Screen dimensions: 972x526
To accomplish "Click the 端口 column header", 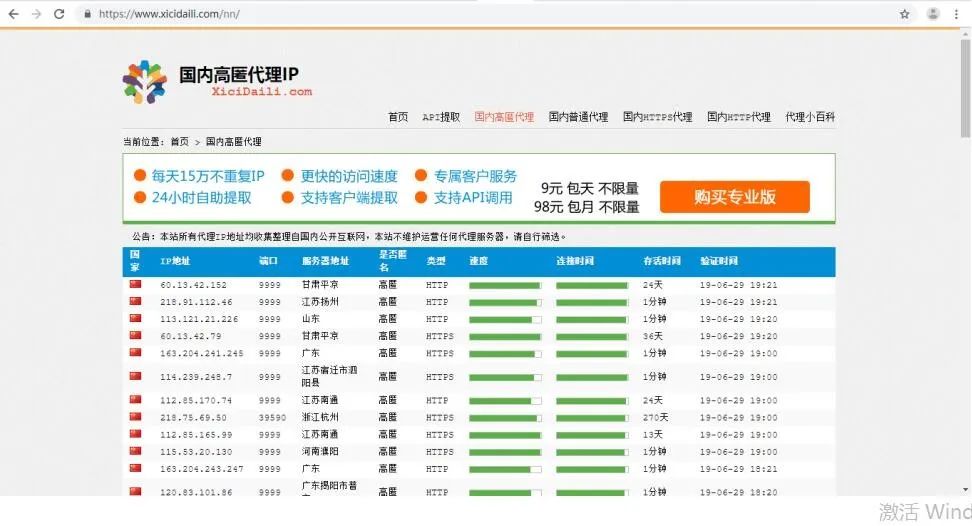I will pos(268,261).
